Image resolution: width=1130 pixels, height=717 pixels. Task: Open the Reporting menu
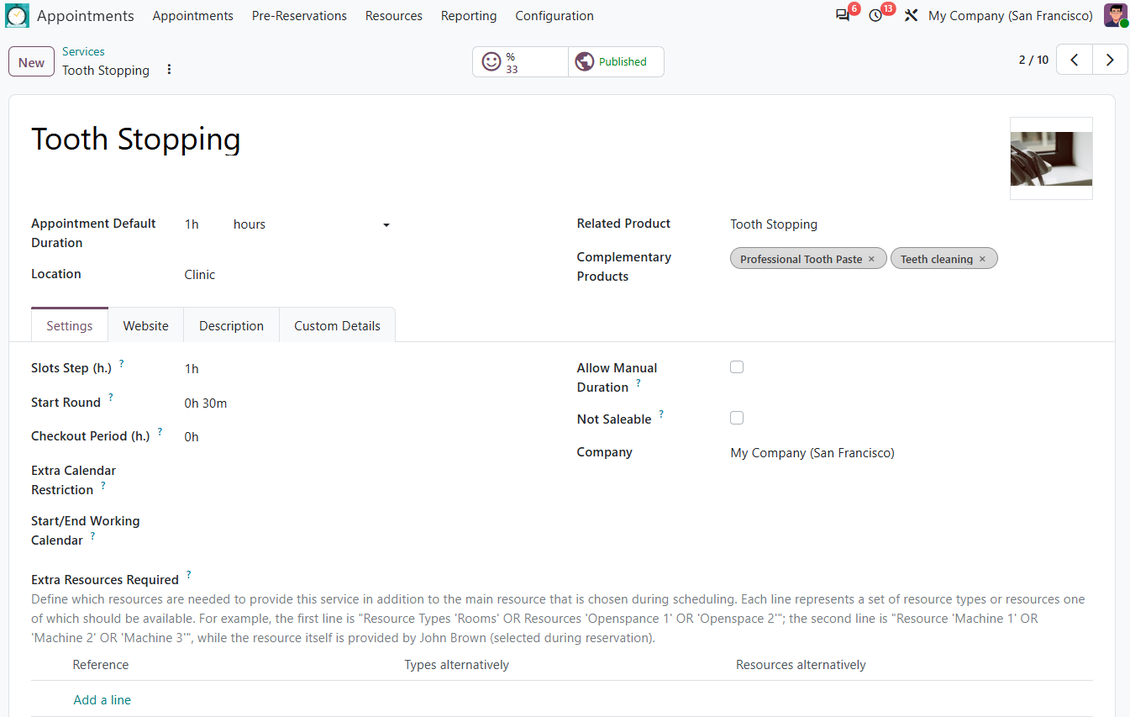click(468, 16)
